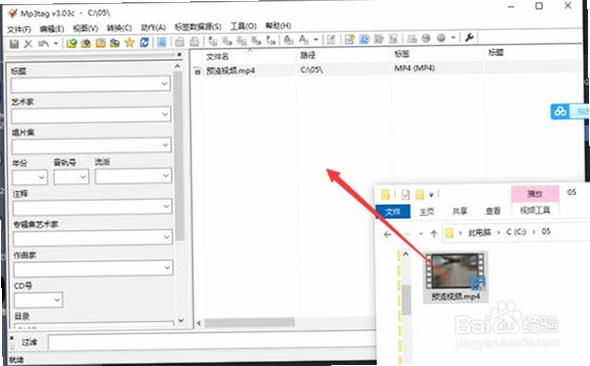The height and width of the screenshot is (366, 590).
Task: Click the Remove tag X icon
Action: coord(28,44)
